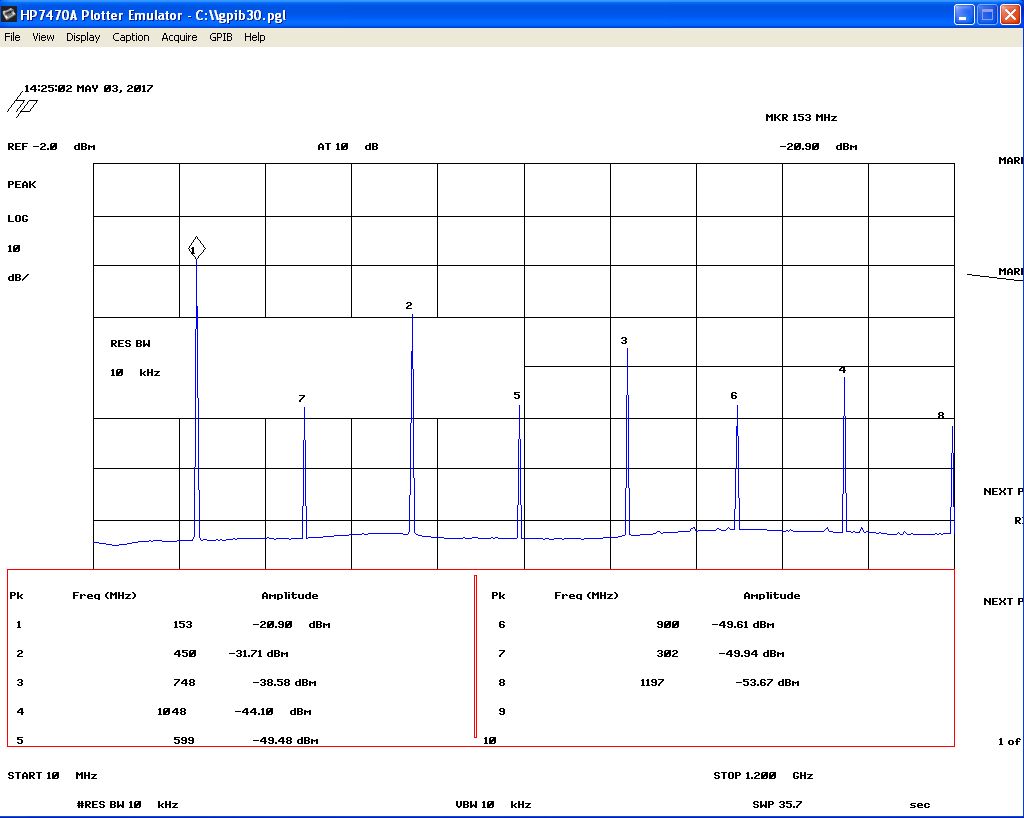The width and height of the screenshot is (1024, 818).
Task: Click the MKR 153 MHz readout text
Action: point(801,118)
